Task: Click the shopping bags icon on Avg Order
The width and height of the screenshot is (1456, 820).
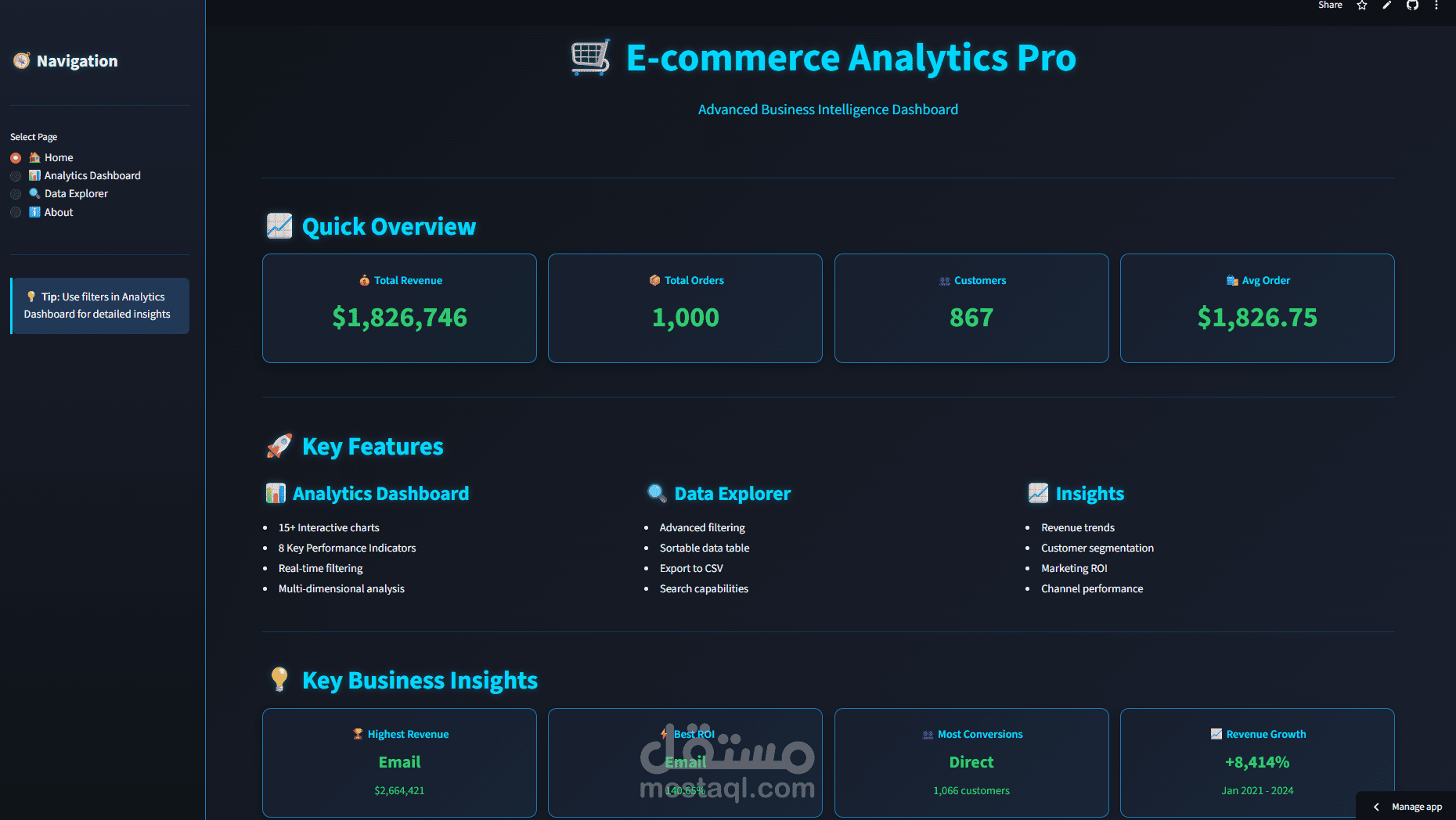Action: 1232,280
